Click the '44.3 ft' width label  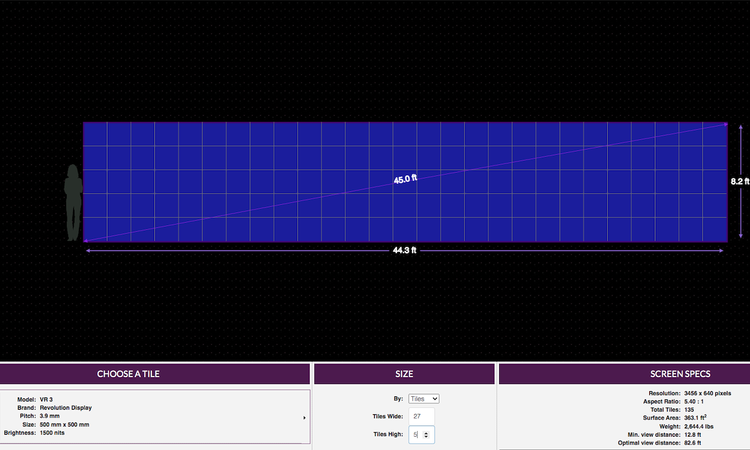pos(404,250)
